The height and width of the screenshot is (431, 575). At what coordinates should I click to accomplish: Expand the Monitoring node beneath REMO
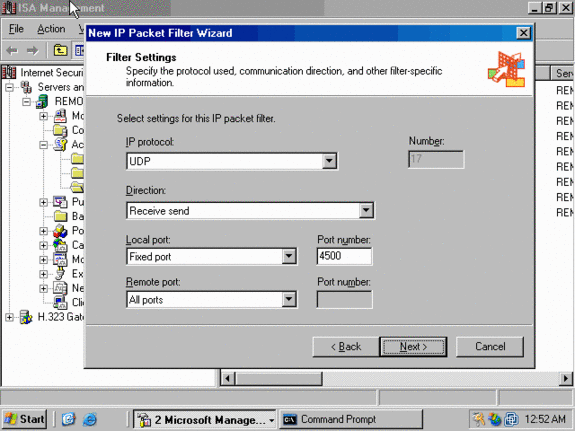click(43, 116)
